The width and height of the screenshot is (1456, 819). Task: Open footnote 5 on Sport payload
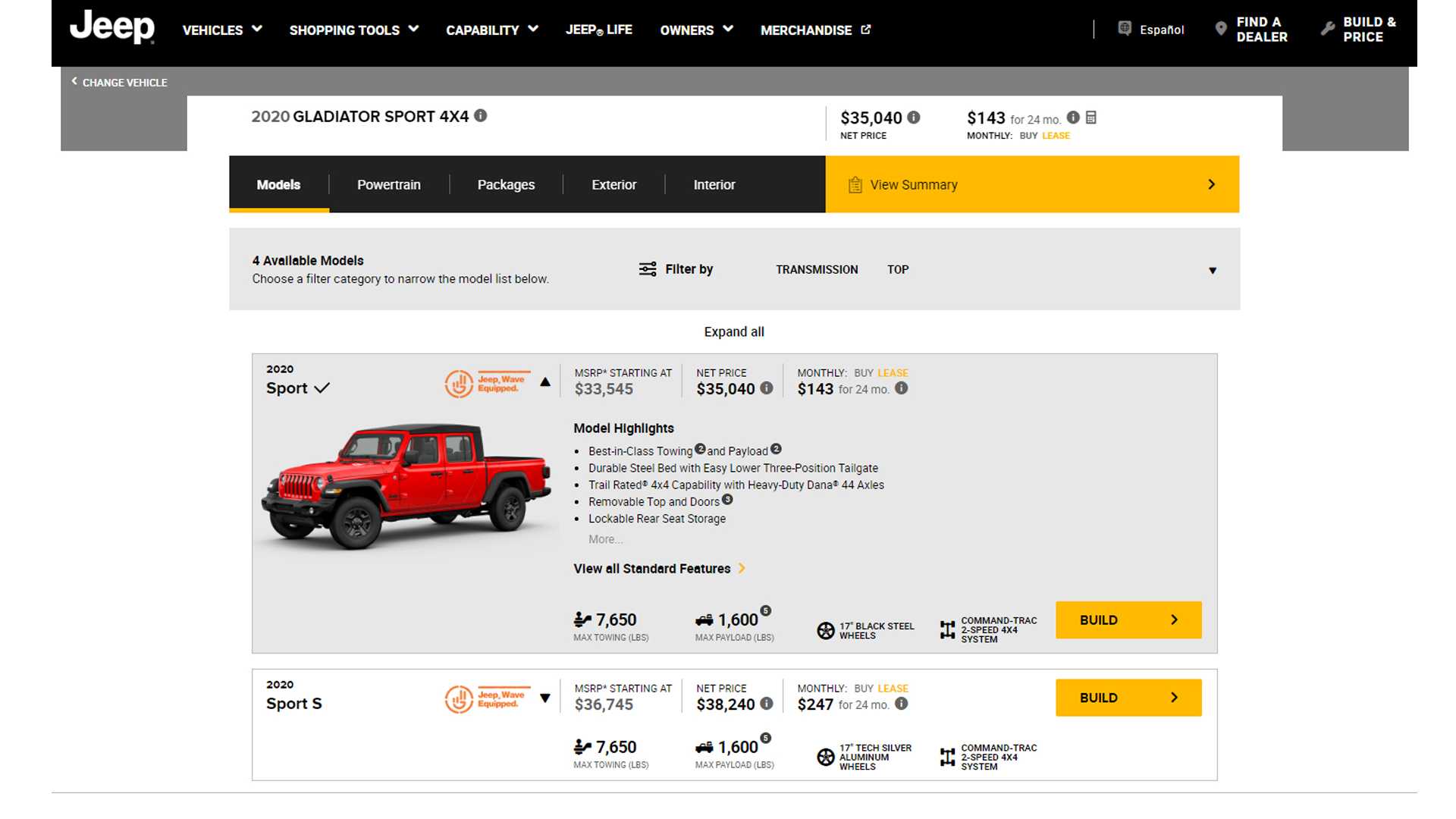766,610
